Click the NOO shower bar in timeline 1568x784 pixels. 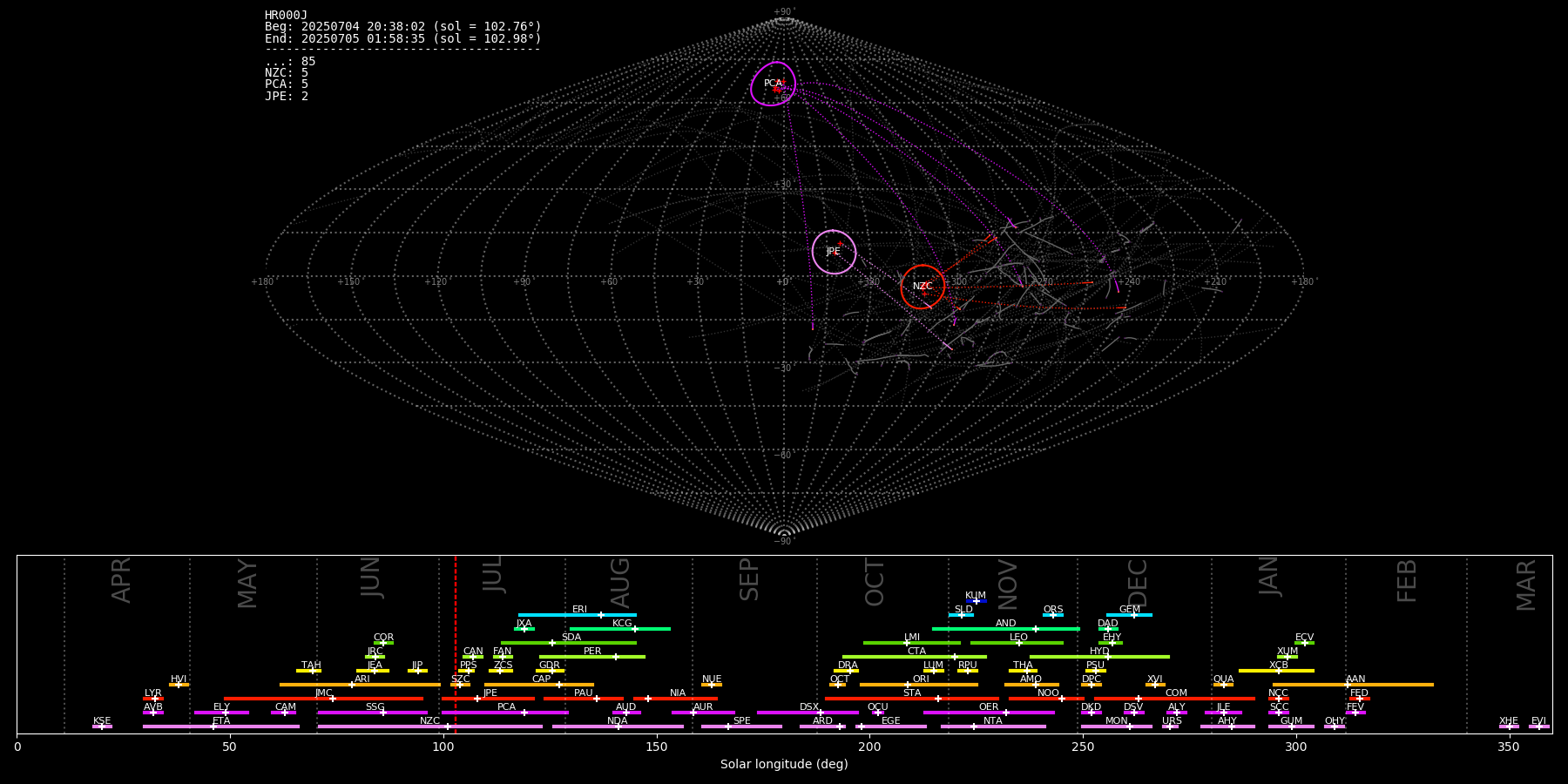pos(1047,699)
